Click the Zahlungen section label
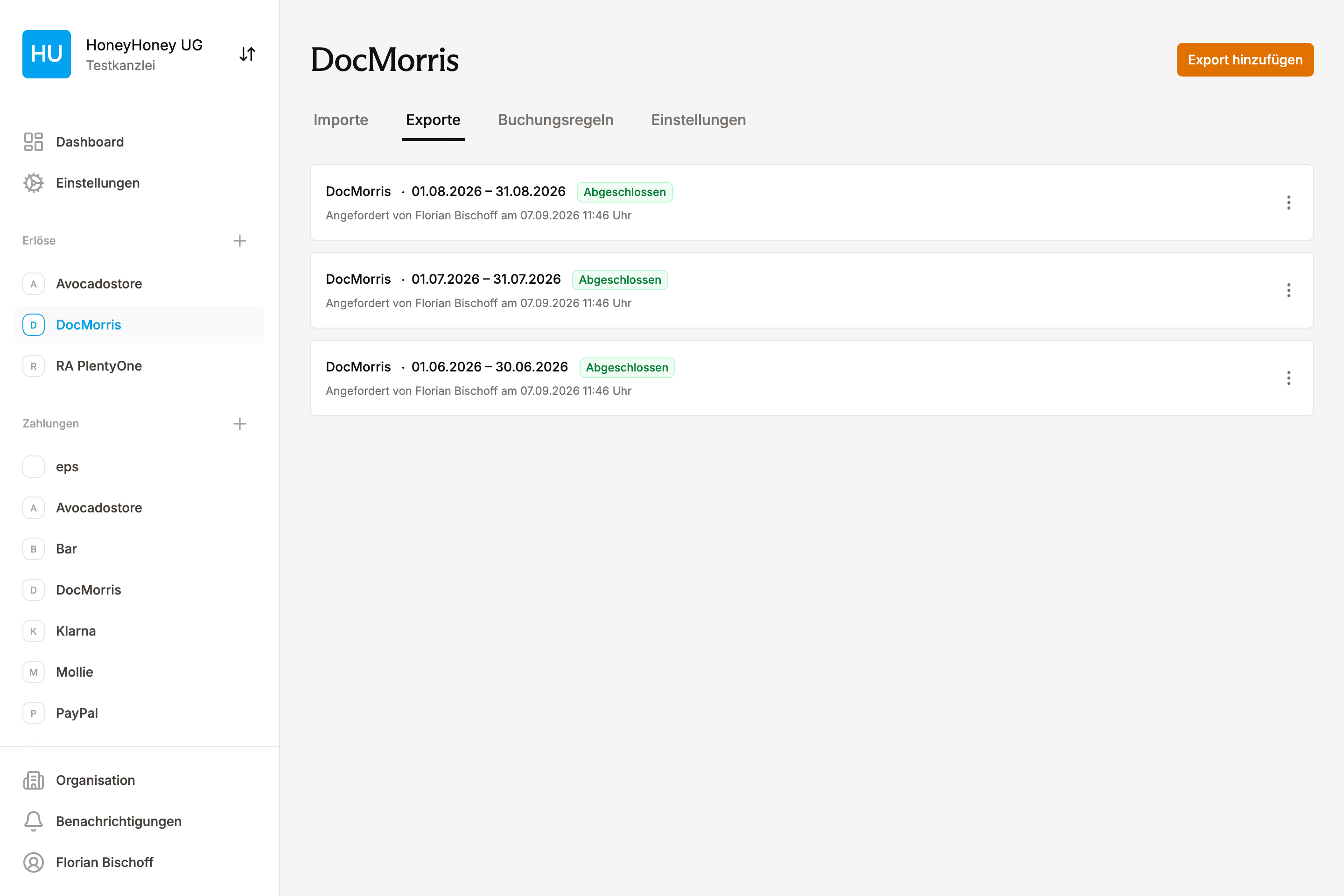The height and width of the screenshot is (896, 1344). tap(50, 423)
